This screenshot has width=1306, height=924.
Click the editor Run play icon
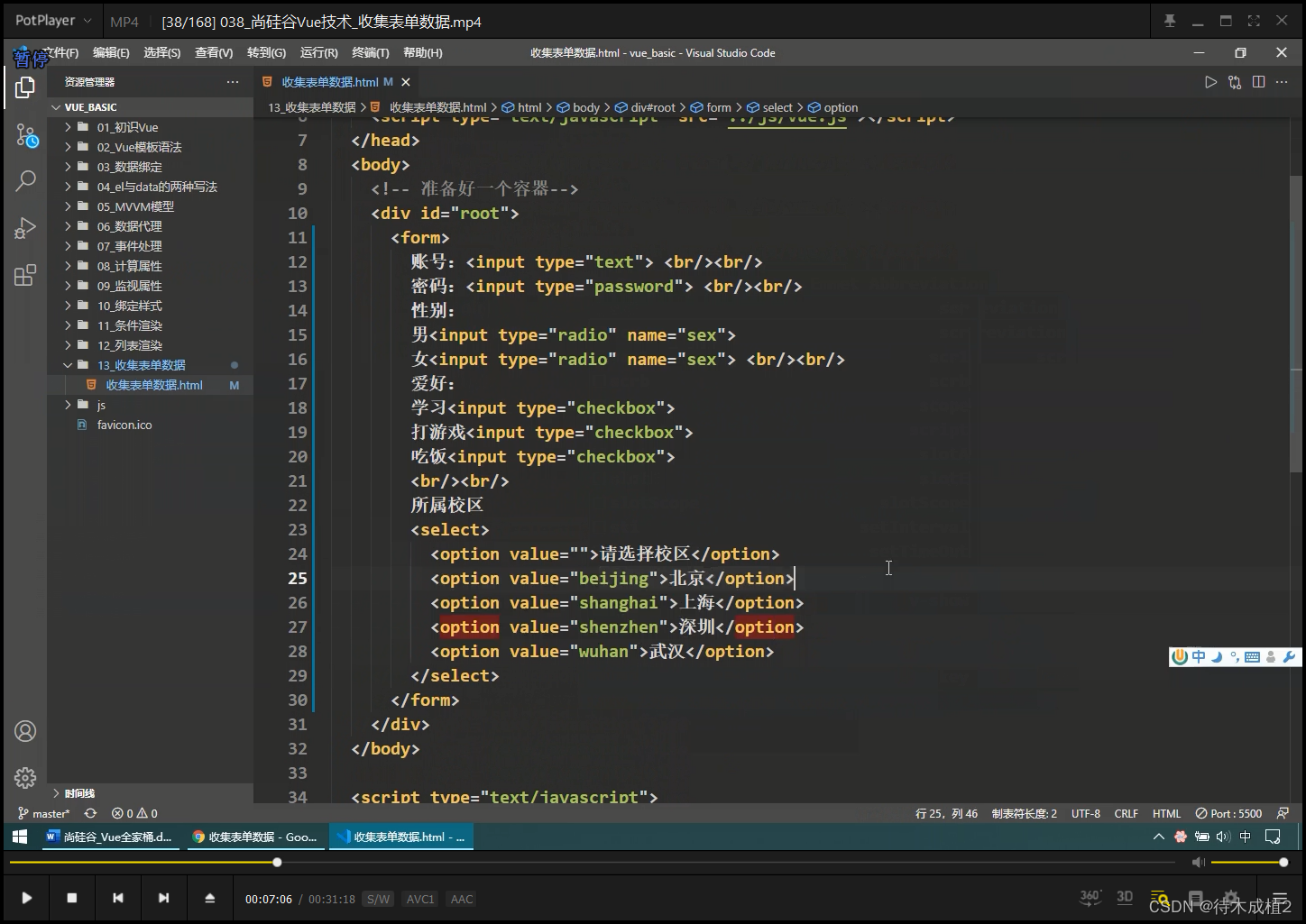tap(1210, 82)
